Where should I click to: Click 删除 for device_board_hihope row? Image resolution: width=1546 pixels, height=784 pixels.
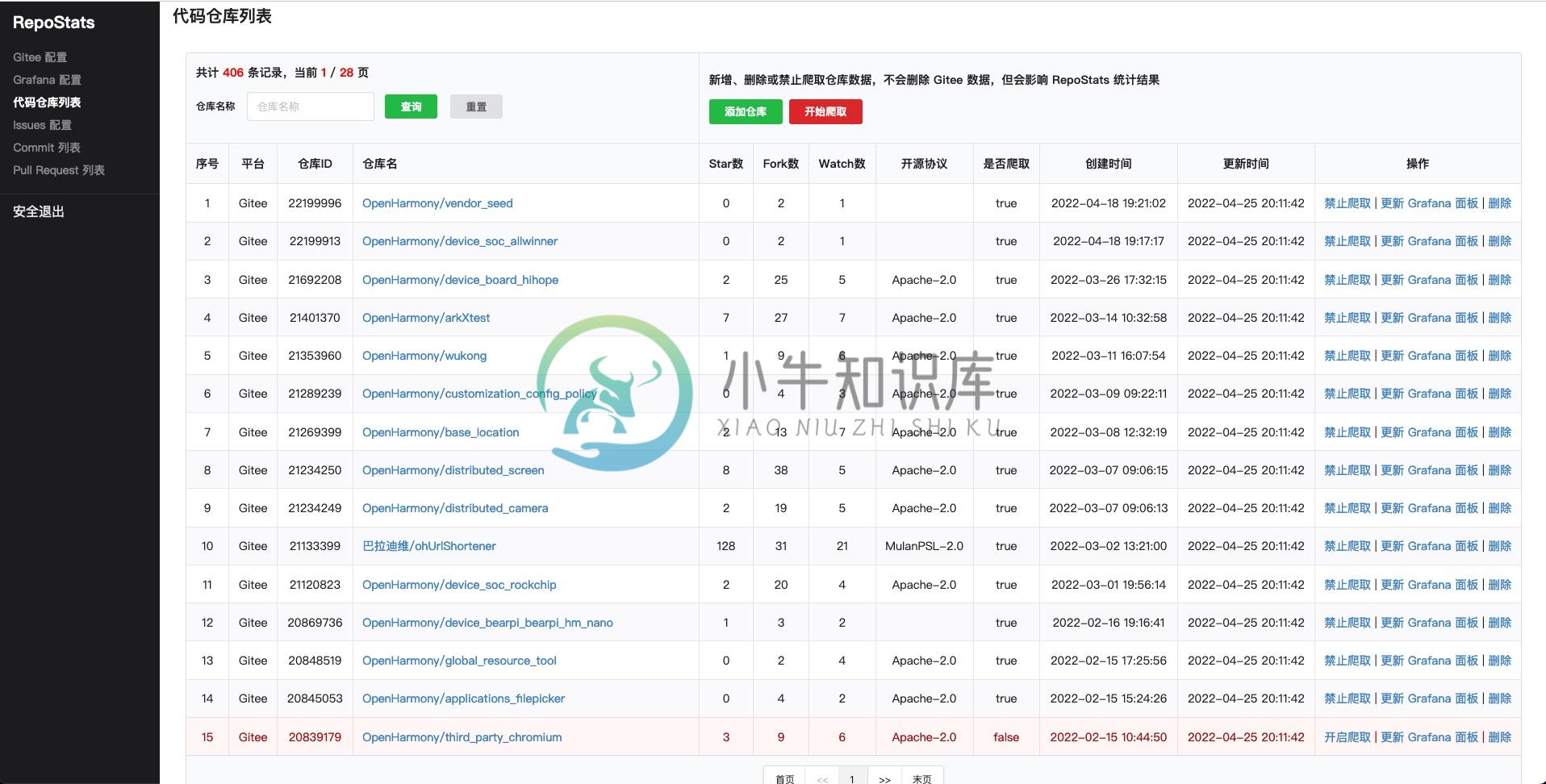1499,280
